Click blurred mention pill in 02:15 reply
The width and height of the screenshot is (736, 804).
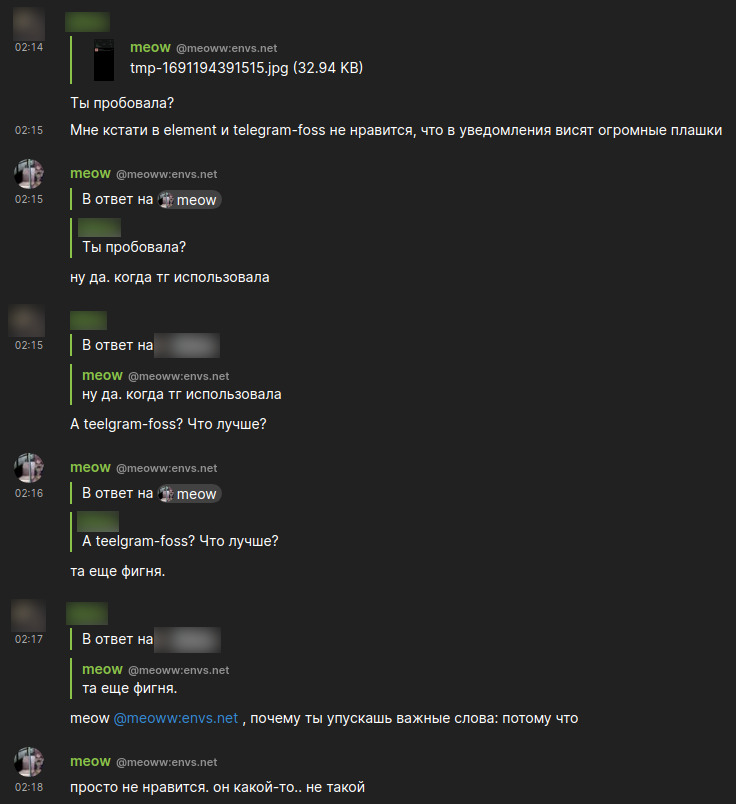pos(187,345)
